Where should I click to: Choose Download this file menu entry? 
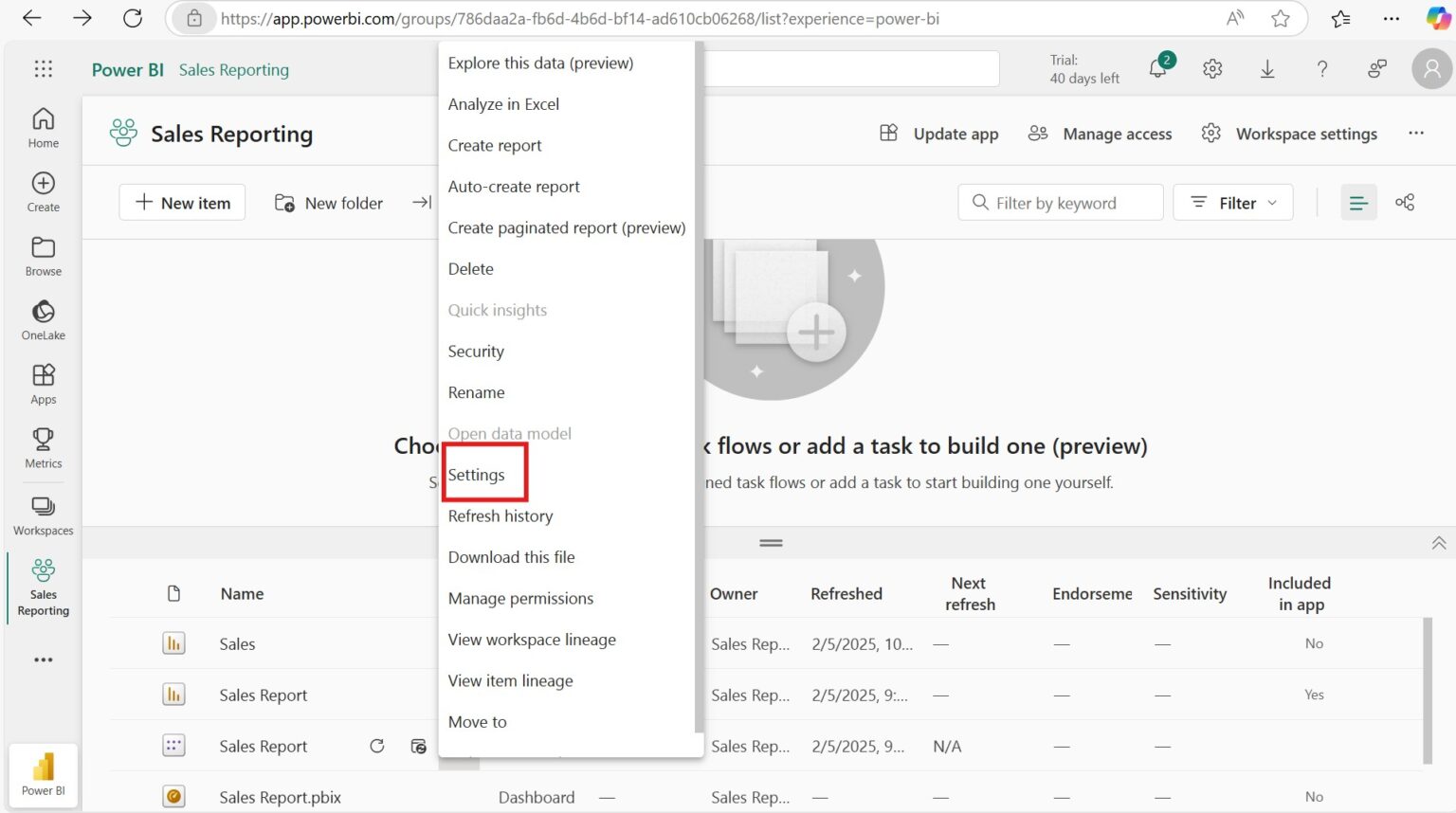(511, 557)
